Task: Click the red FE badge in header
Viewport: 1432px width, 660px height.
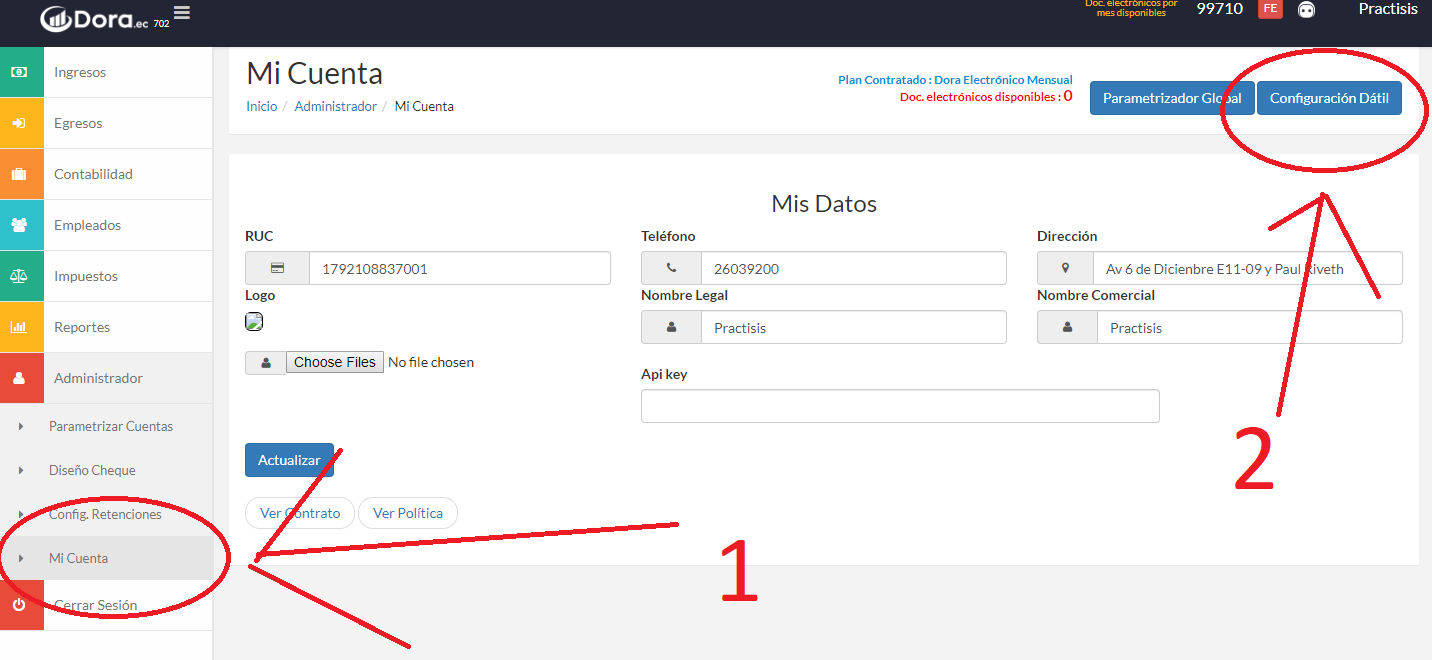Action: click(x=1270, y=9)
